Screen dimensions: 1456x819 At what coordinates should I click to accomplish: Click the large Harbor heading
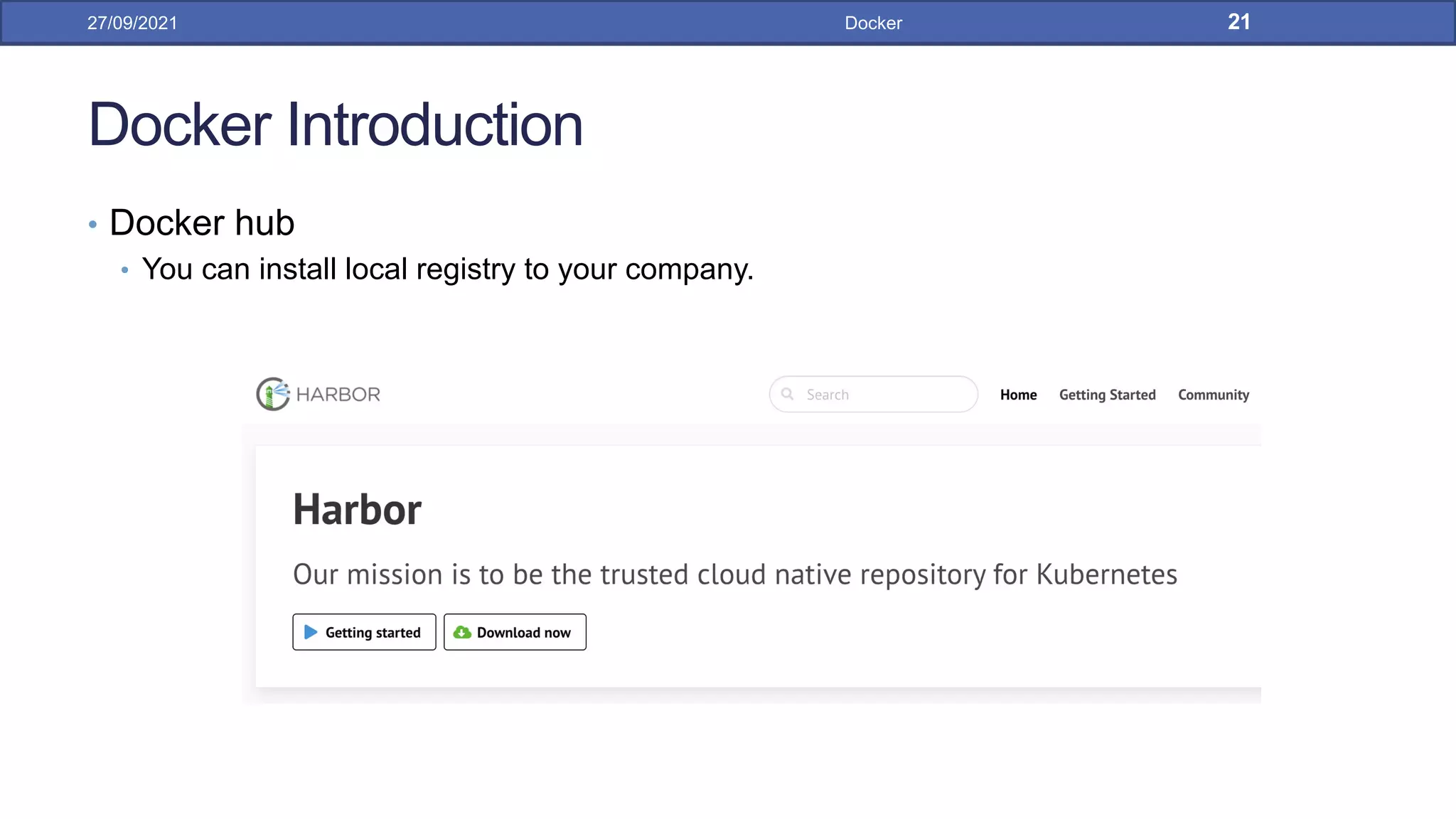coord(357,510)
